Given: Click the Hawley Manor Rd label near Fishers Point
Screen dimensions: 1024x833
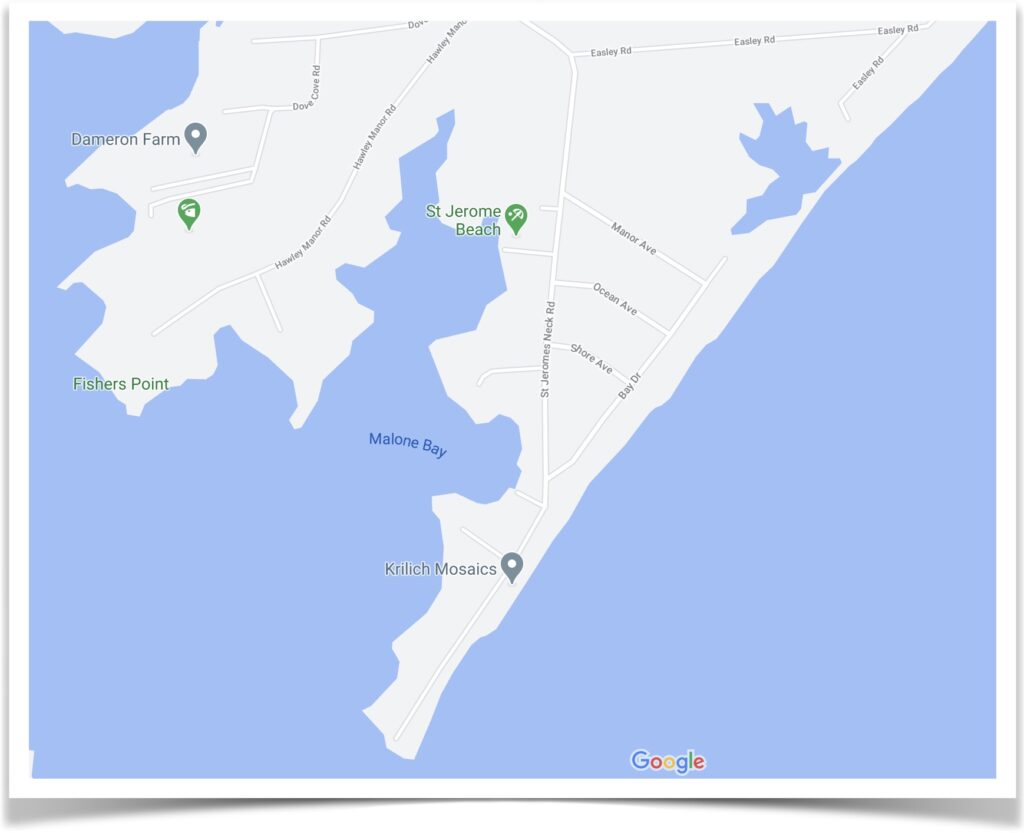Looking at the screenshot, I should (x=303, y=242).
